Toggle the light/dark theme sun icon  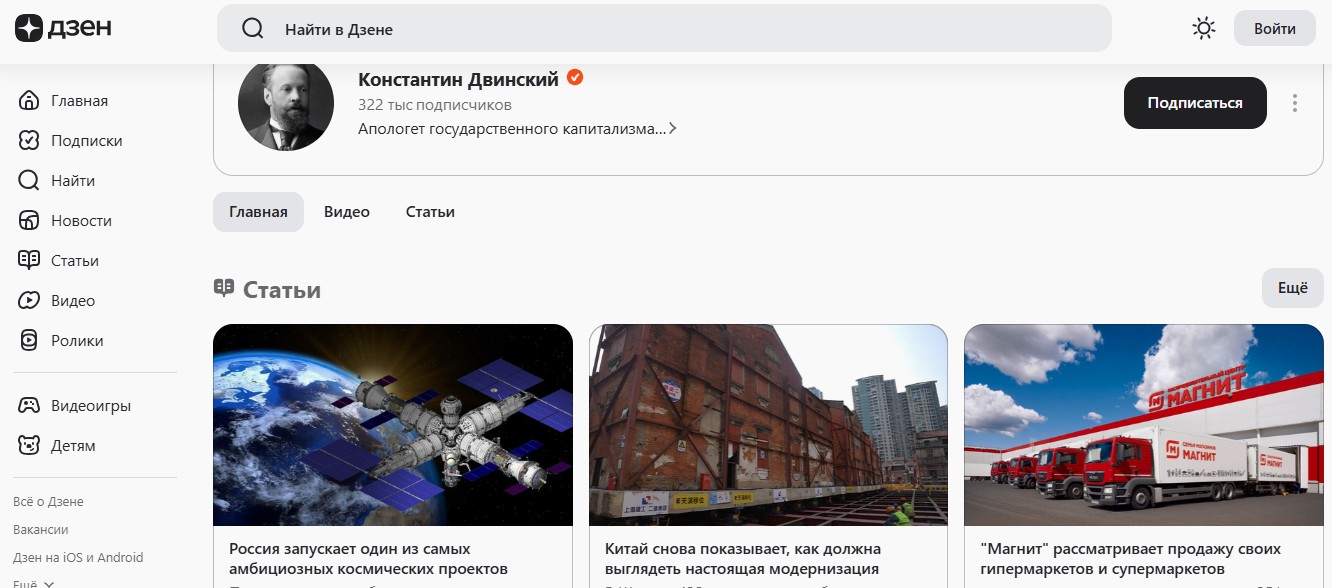(1204, 29)
